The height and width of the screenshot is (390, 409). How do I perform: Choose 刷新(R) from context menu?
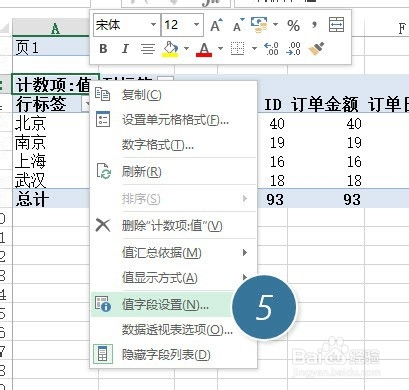174,172
